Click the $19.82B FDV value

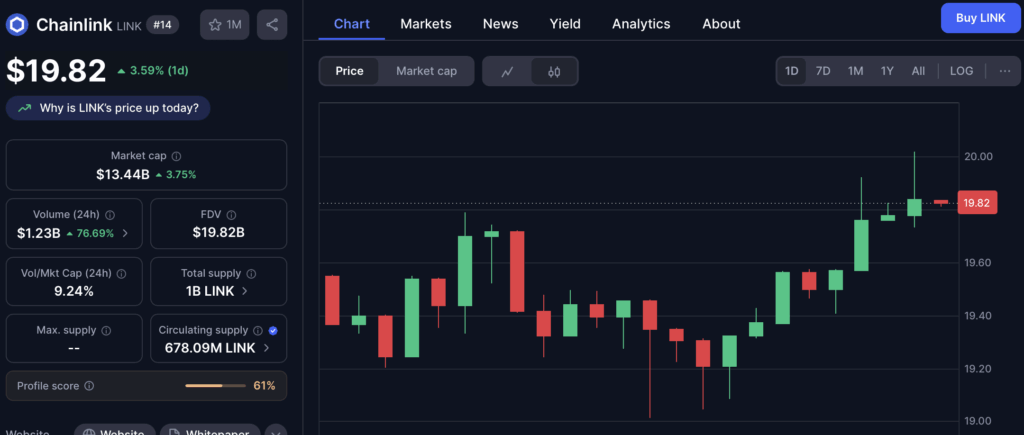tap(219, 232)
